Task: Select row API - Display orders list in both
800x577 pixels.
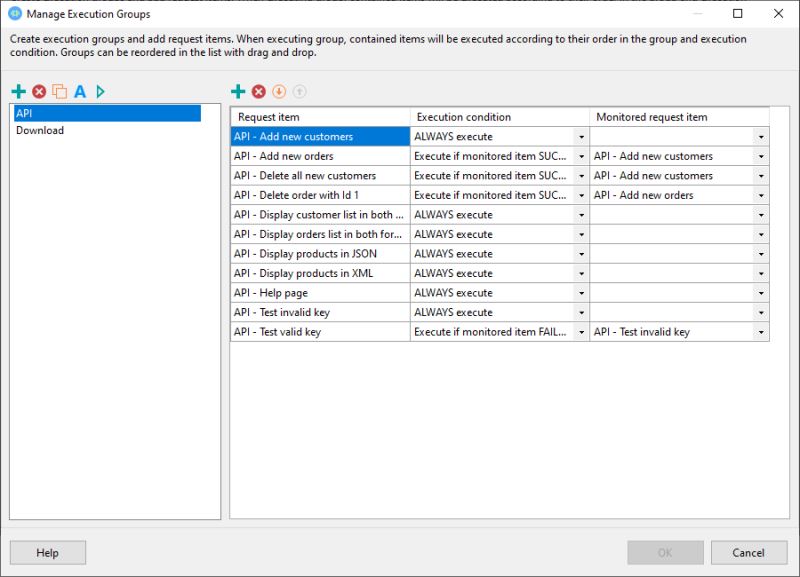Action: [x=320, y=235]
